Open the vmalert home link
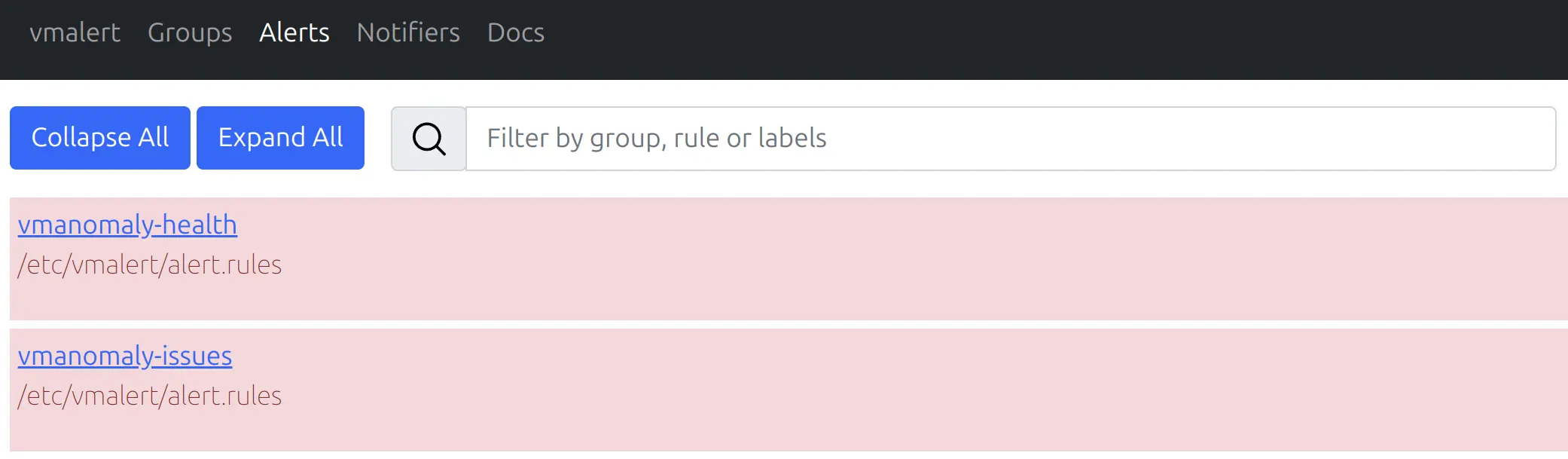The height and width of the screenshot is (459, 1568). 75,32
